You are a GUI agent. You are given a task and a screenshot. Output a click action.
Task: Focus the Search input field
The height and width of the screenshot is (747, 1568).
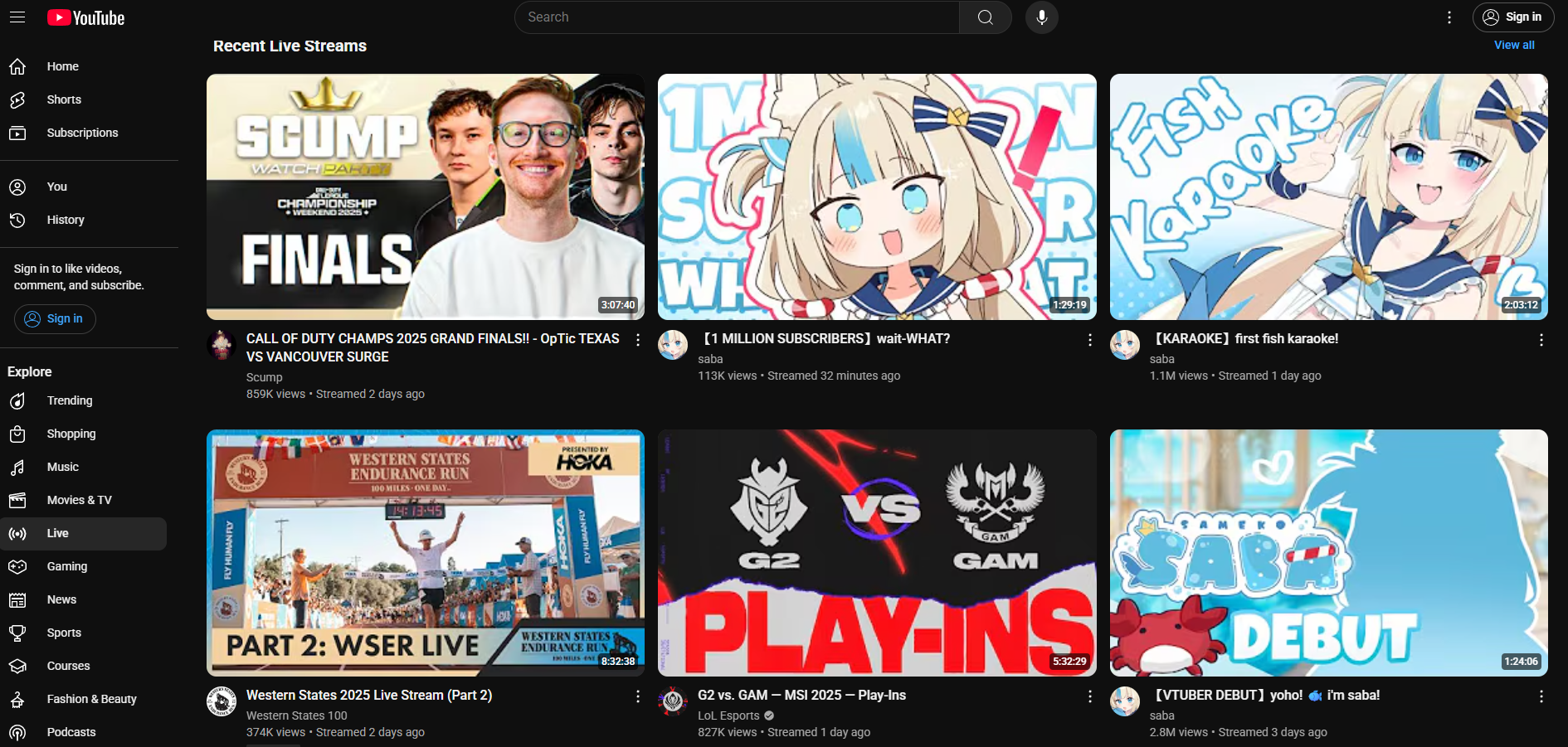(x=737, y=17)
